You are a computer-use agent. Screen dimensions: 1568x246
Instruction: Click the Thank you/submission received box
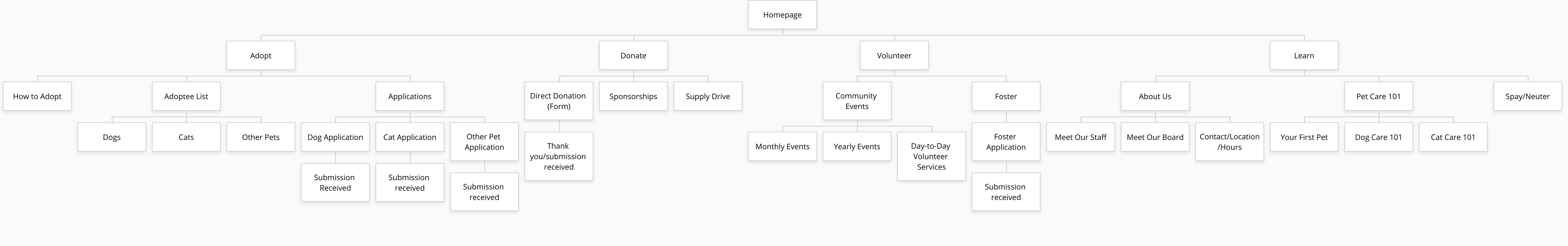click(x=559, y=157)
